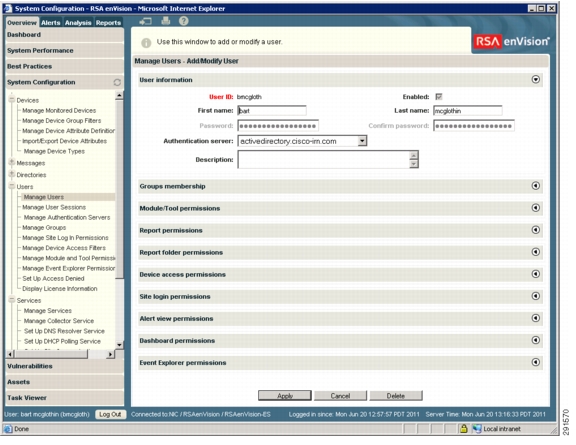Click the System Configuration refresh icon
Image resolution: width=576 pixels, height=445 pixels.
tap(117, 82)
